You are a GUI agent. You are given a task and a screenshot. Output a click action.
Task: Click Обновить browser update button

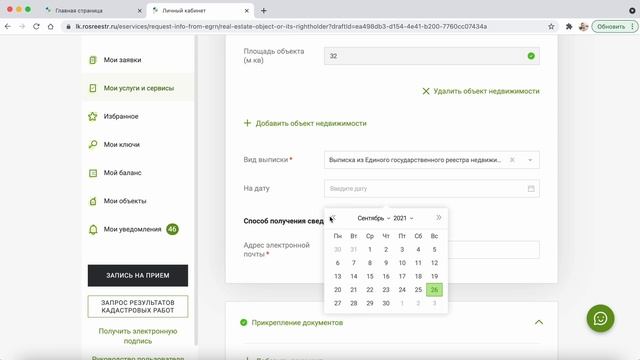coord(611,27)
